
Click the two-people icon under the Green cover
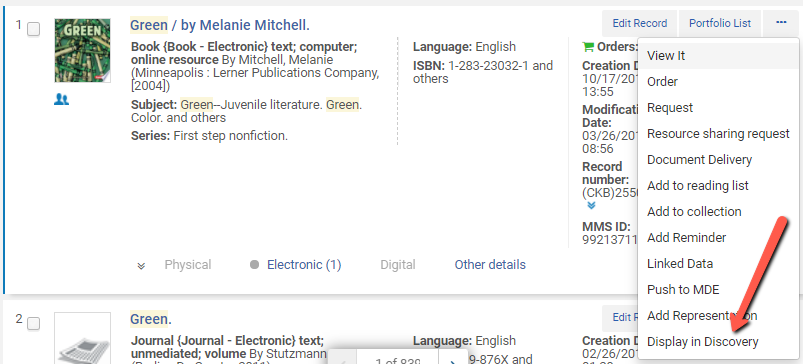tap(61, 100)
